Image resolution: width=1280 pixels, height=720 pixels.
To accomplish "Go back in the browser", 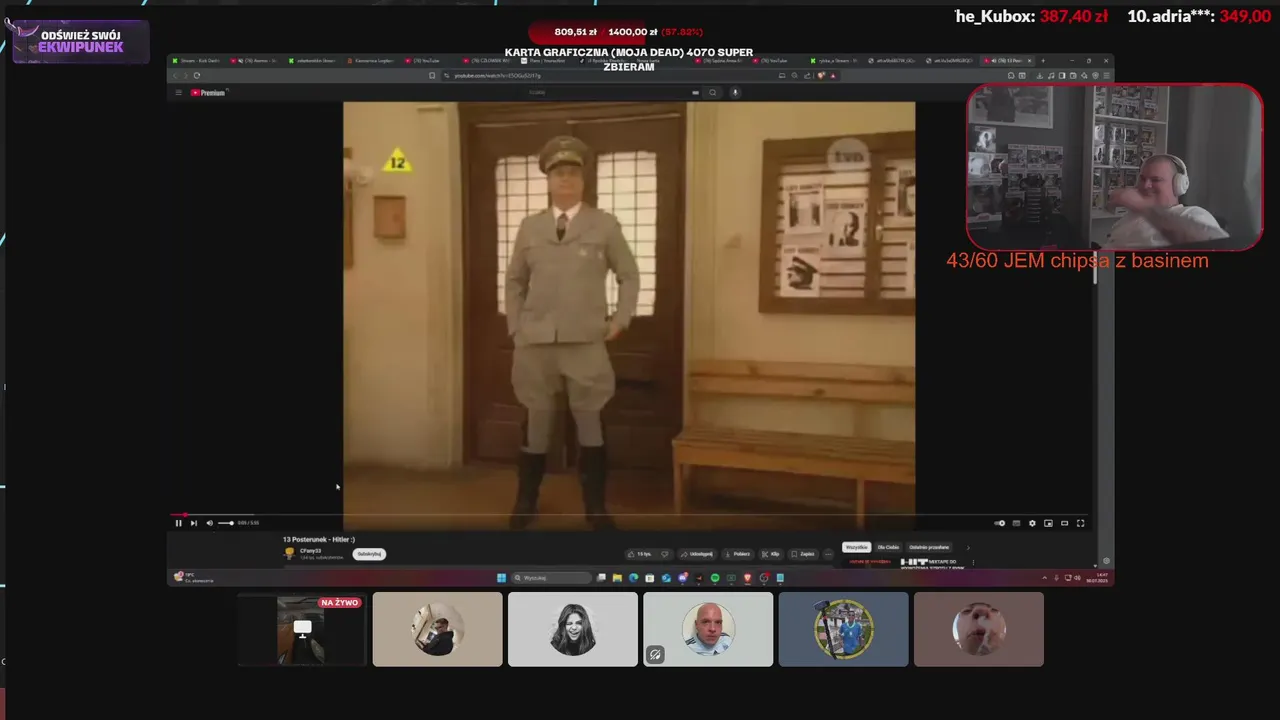I will (x=174, y=76).
